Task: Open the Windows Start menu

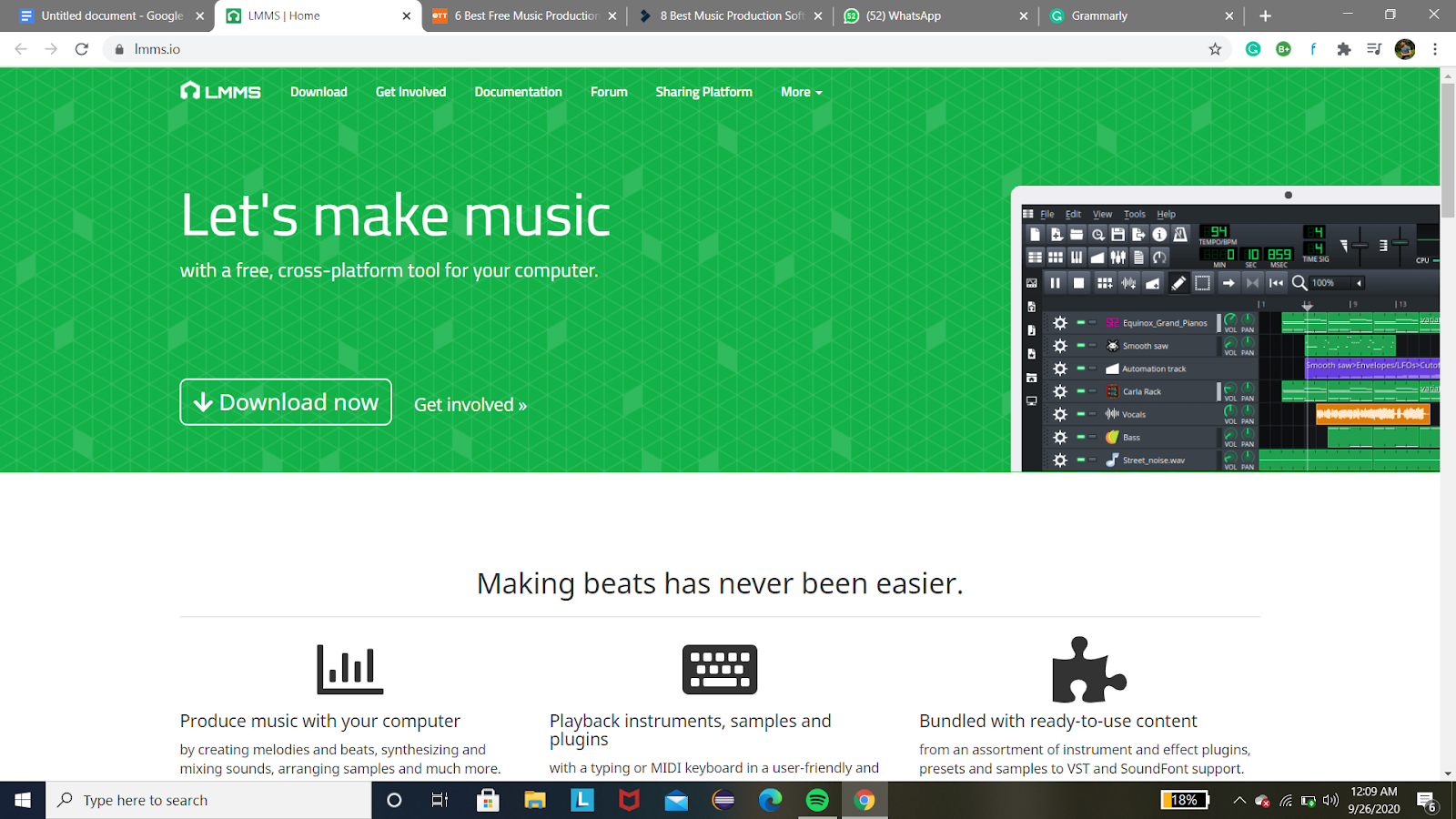Action: [x=23, y=800]
